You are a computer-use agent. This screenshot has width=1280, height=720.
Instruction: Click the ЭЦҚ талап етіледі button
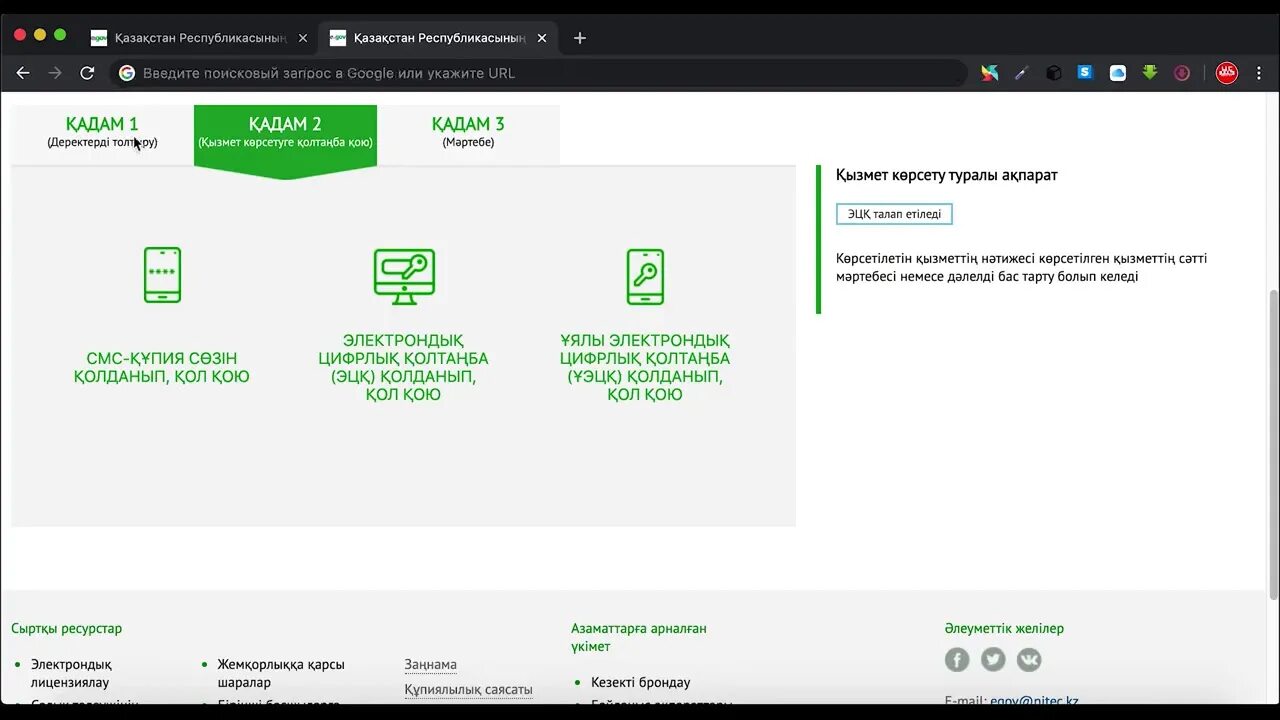pos(894,214)
